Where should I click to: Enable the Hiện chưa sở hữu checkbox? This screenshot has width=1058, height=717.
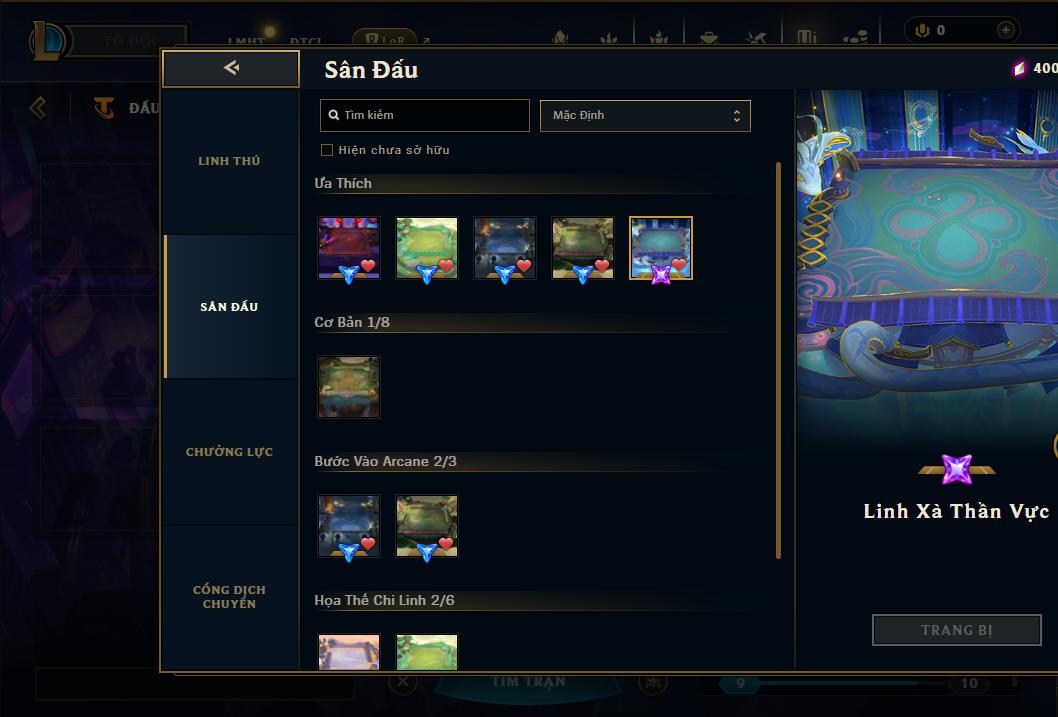click(327, 150)
